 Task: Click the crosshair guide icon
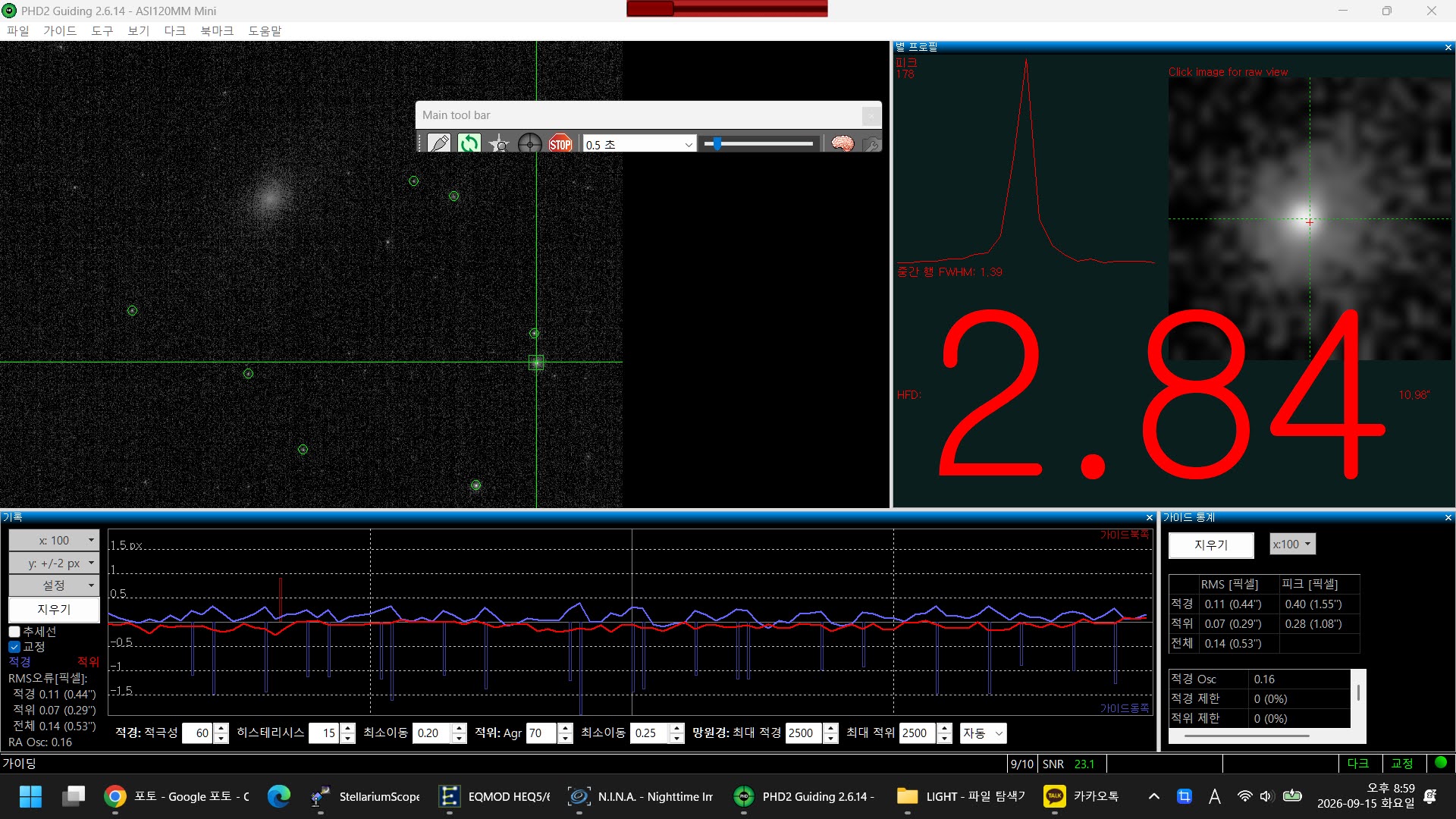(529, 143)
